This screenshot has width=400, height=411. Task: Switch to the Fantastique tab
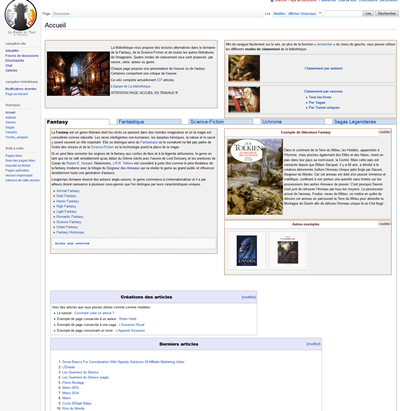click(x=149, y=122)
